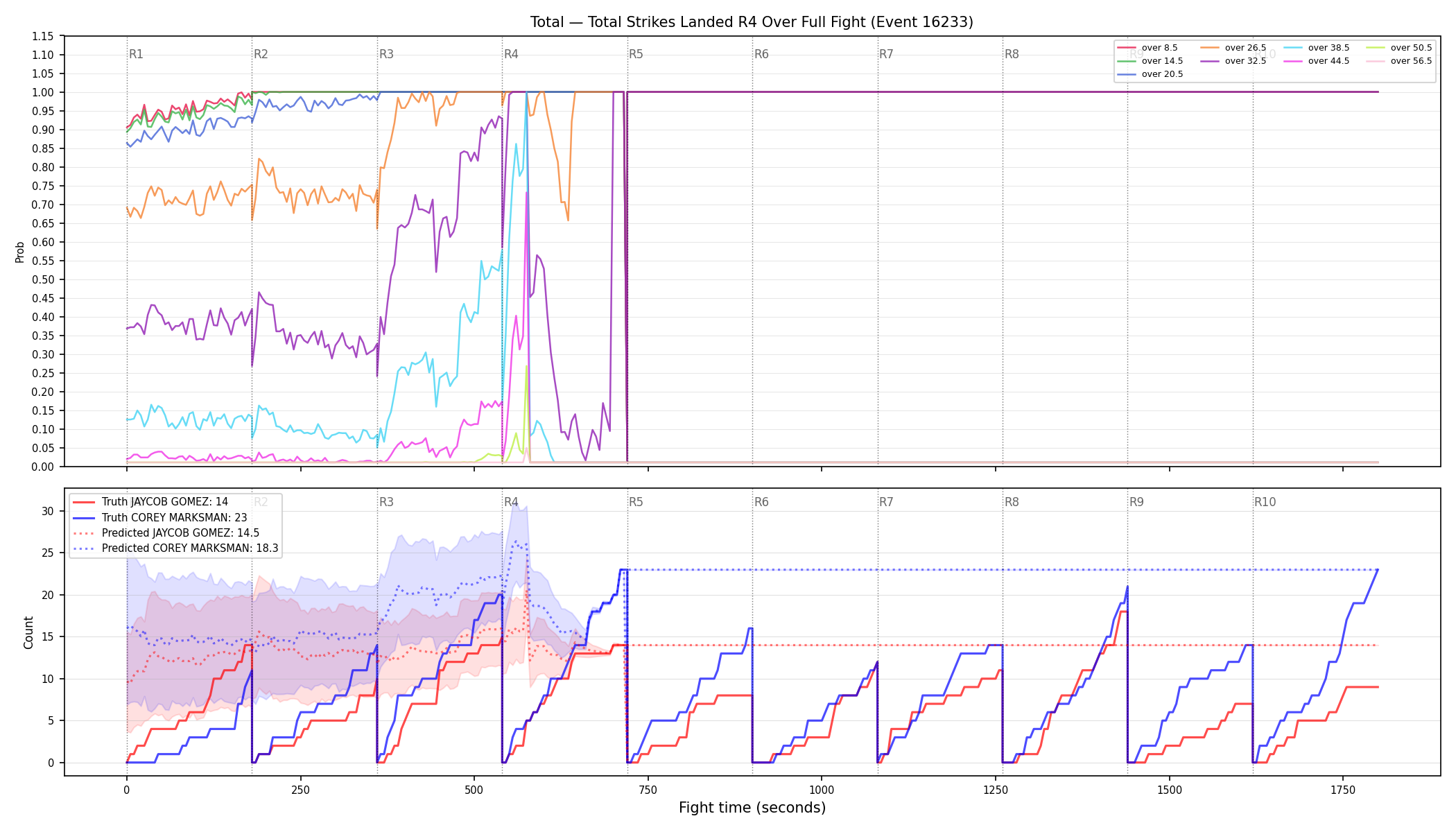Viewport: 1456px width, 832px height.
Task: Select the 'over 14.5' legend entry
Action: point(1150,61)
